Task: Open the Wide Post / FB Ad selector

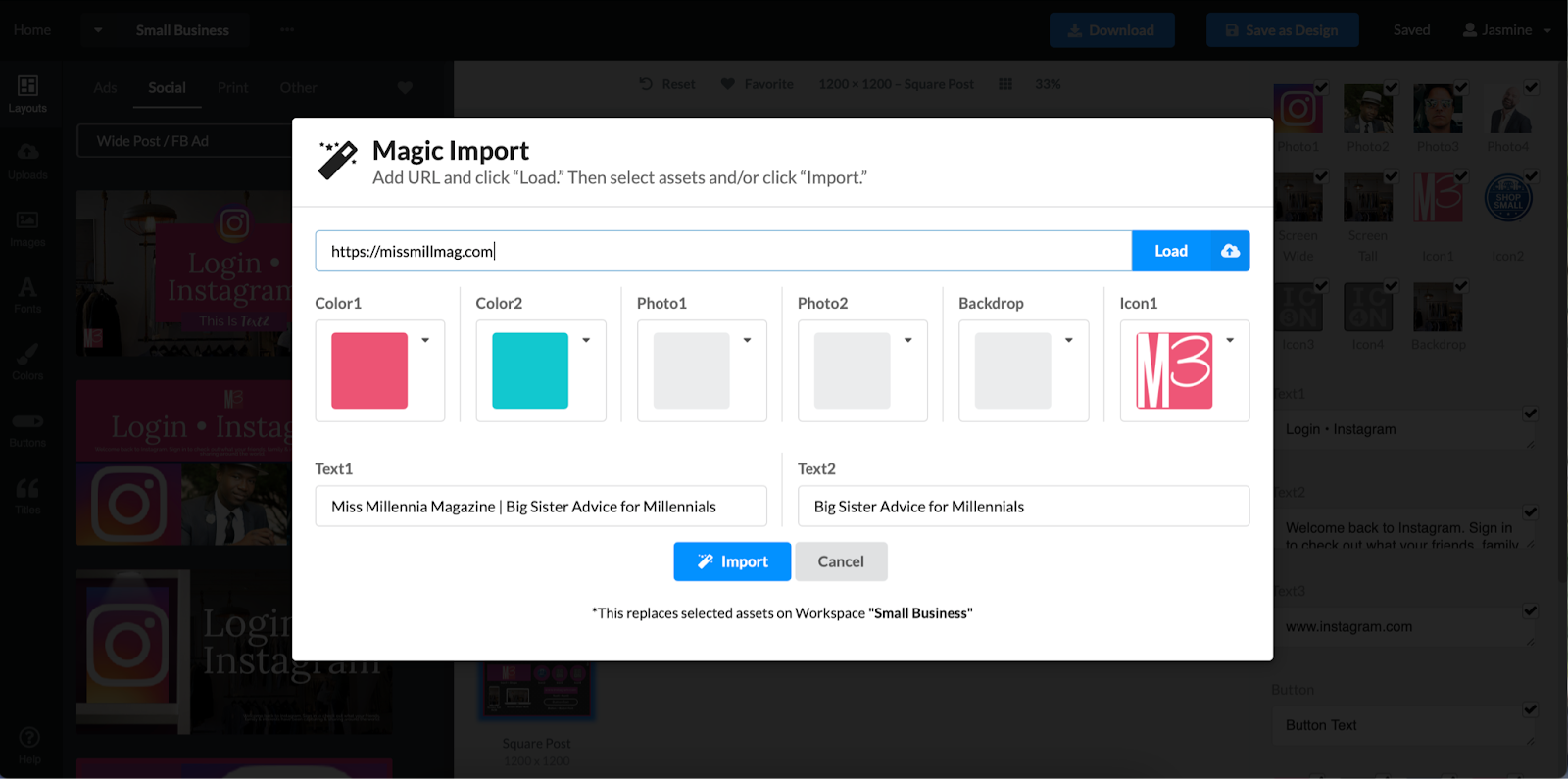Action: click(x=184, y=141)
